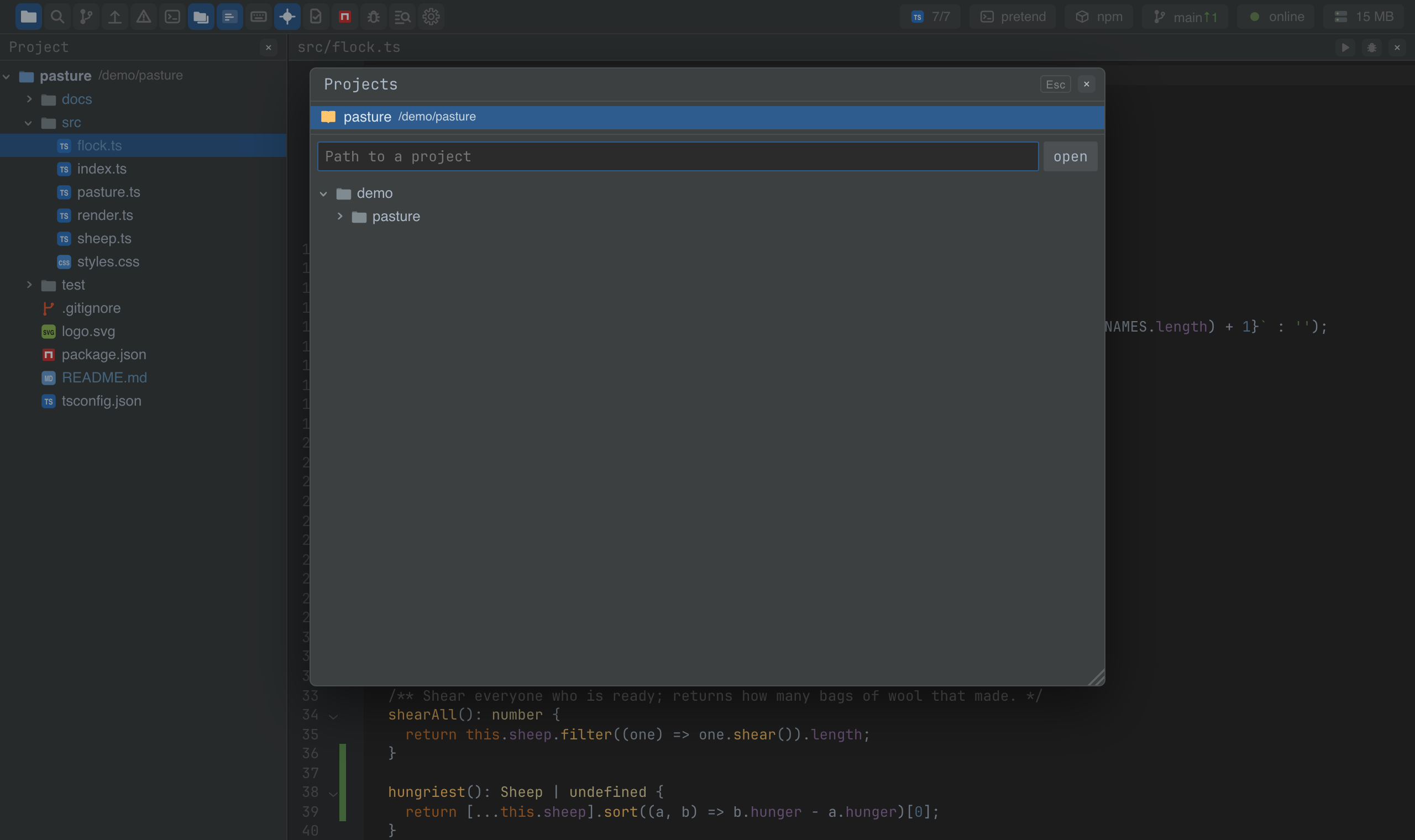Screen dimensions: 1415x840
Task: Fold the shearAll method at line 34
Action: [x=333, y=716]
